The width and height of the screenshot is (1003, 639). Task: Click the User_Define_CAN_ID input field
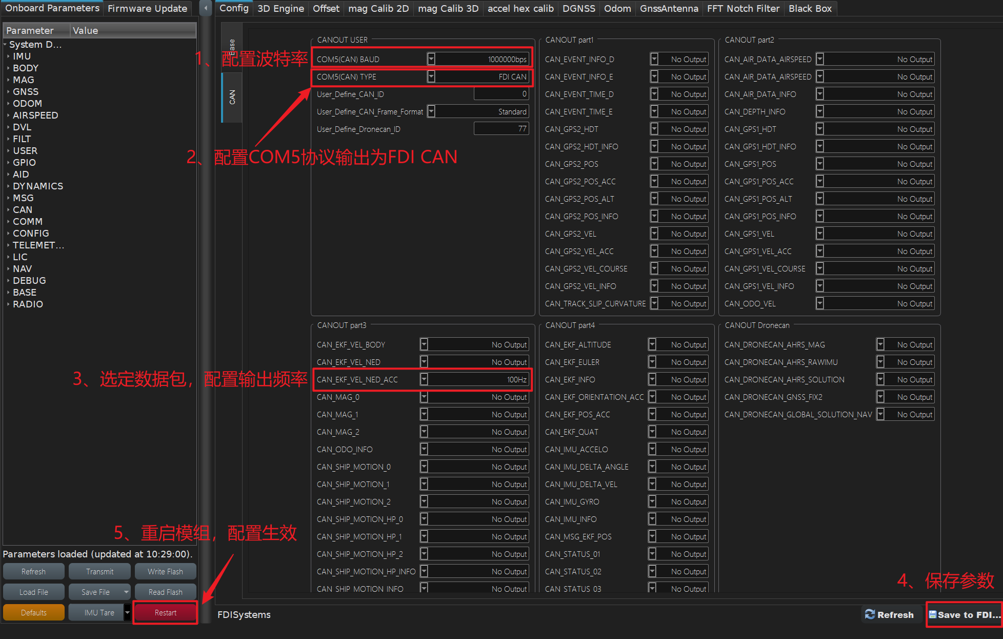tap(502, 94)
